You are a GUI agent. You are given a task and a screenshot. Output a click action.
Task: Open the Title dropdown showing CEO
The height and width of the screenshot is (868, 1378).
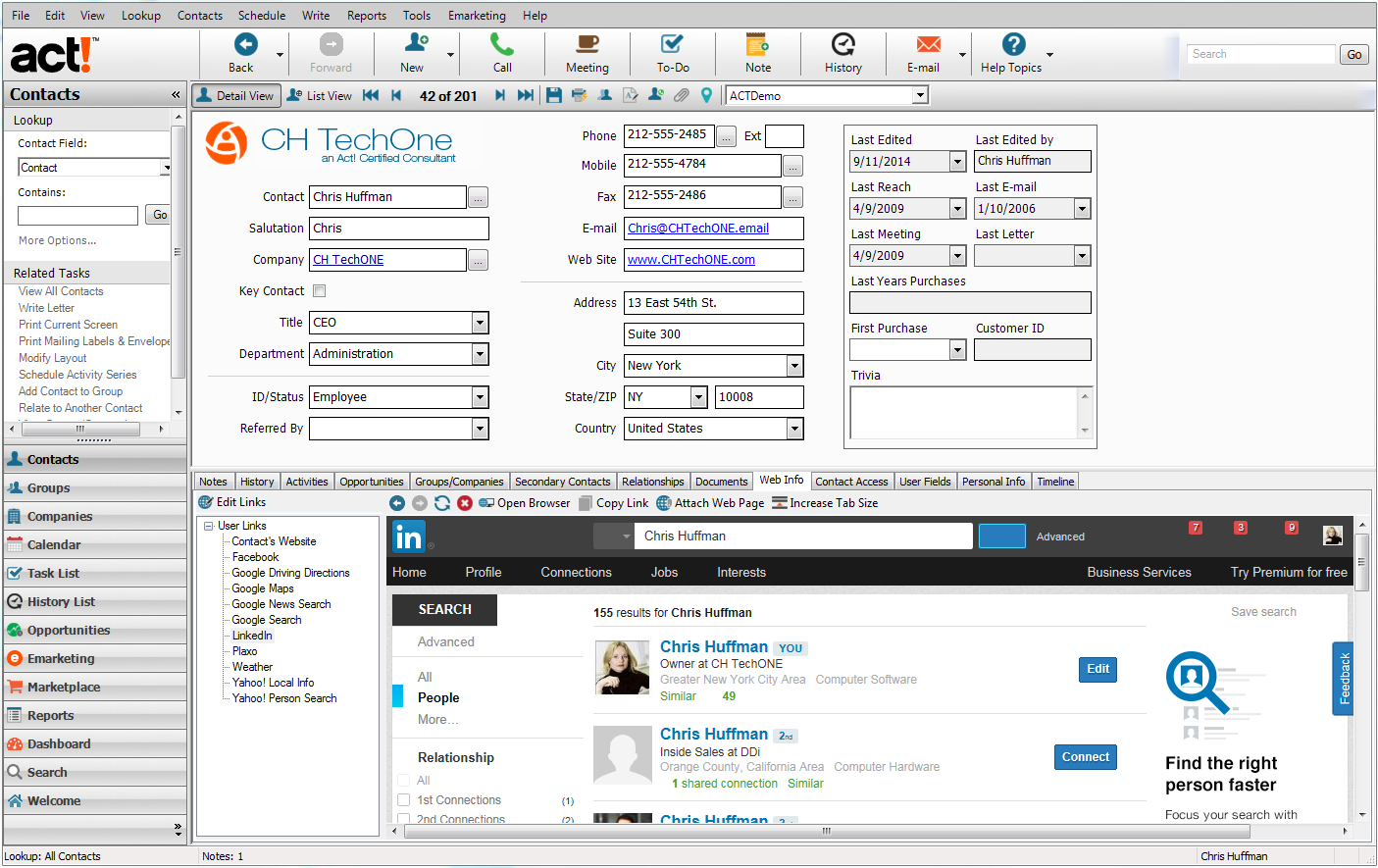click(480, 323)
